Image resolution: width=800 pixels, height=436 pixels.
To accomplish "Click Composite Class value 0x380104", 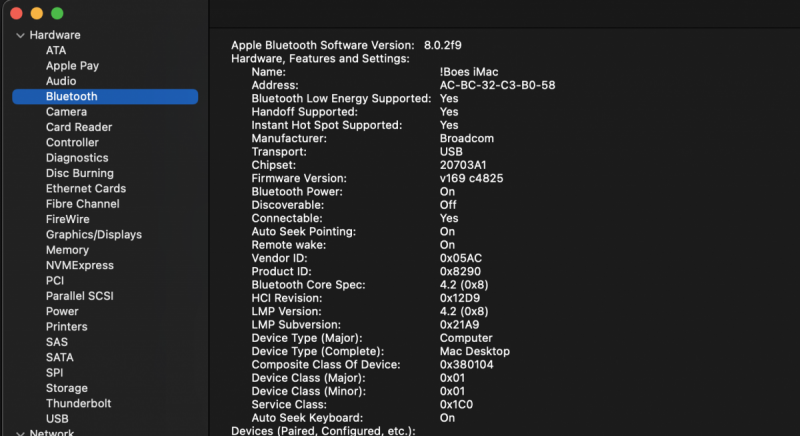I will (466, 365).
